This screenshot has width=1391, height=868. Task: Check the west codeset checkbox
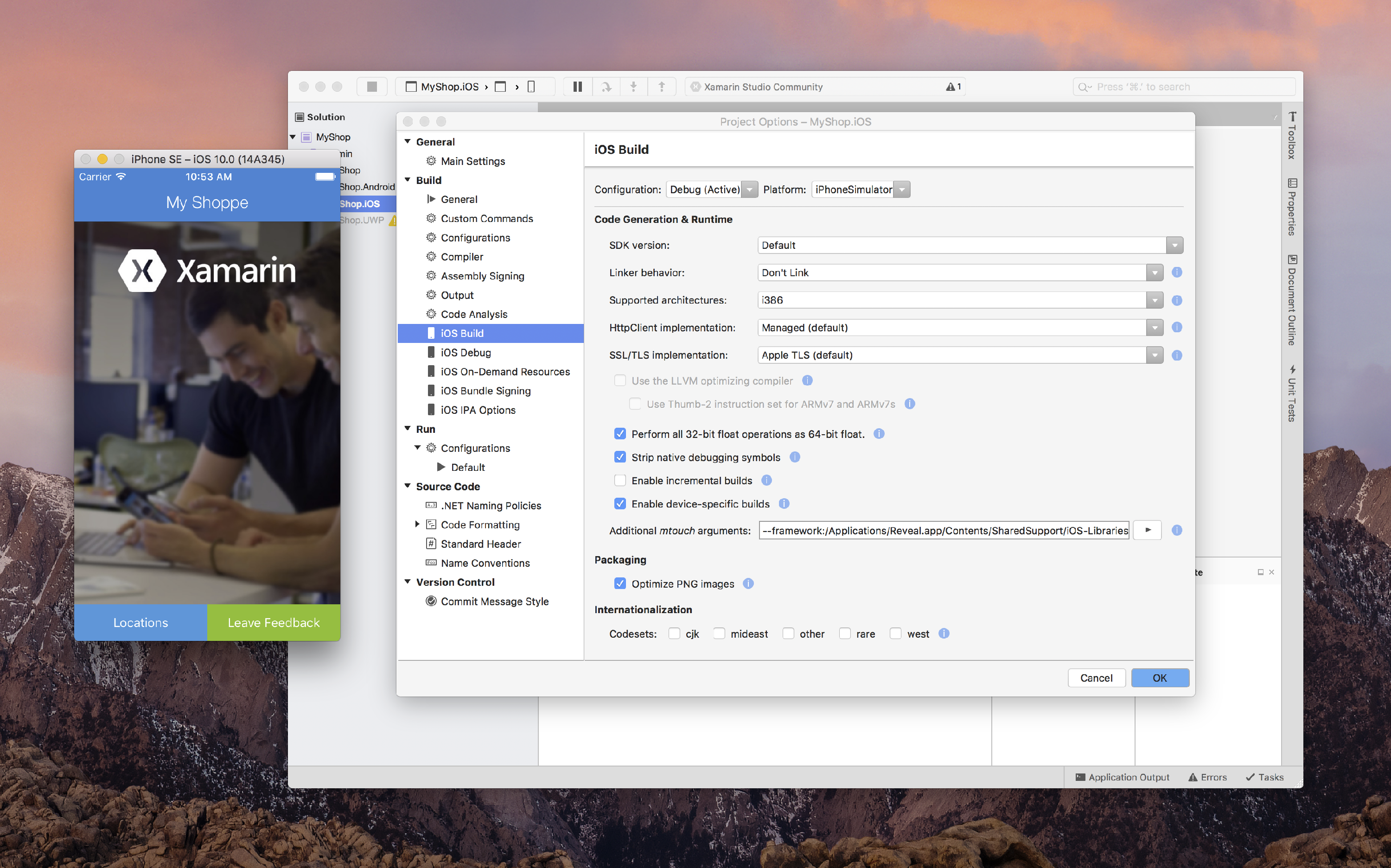pyautogui.click(x=895, y=633)
